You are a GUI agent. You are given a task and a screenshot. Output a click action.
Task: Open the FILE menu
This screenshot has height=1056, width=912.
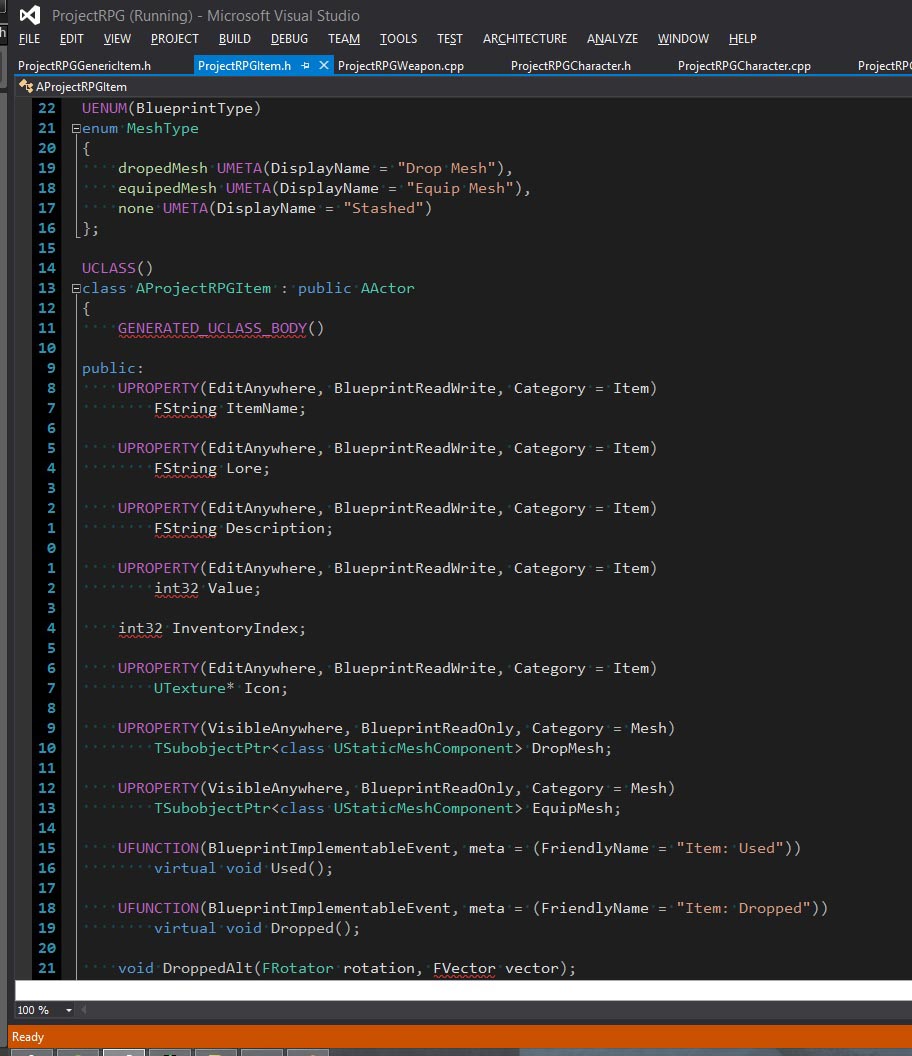(29, 39)
